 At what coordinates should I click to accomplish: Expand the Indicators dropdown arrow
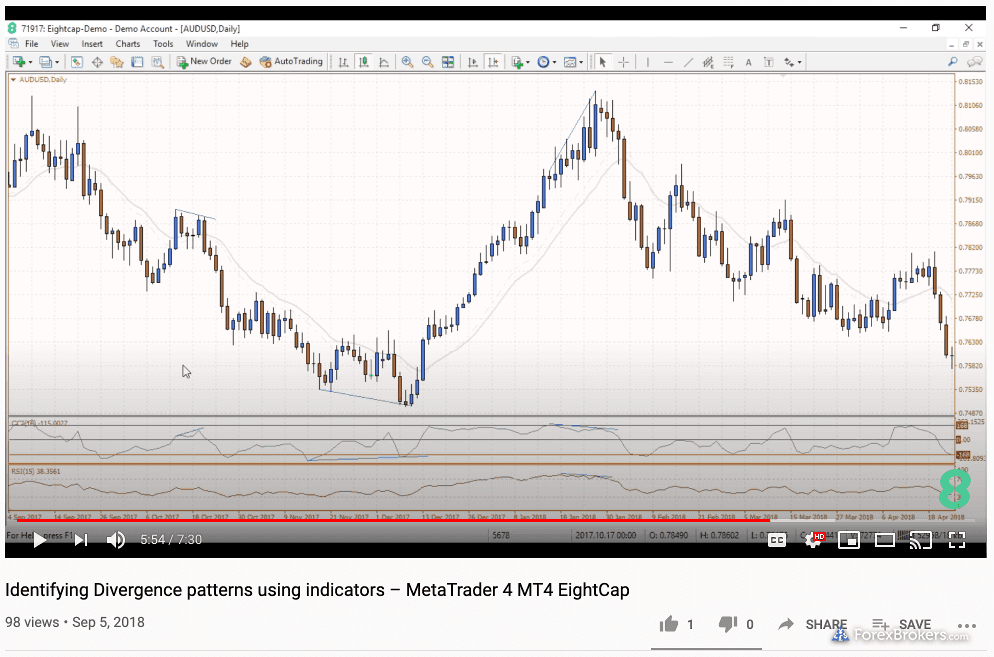click(x=527, y=62)
